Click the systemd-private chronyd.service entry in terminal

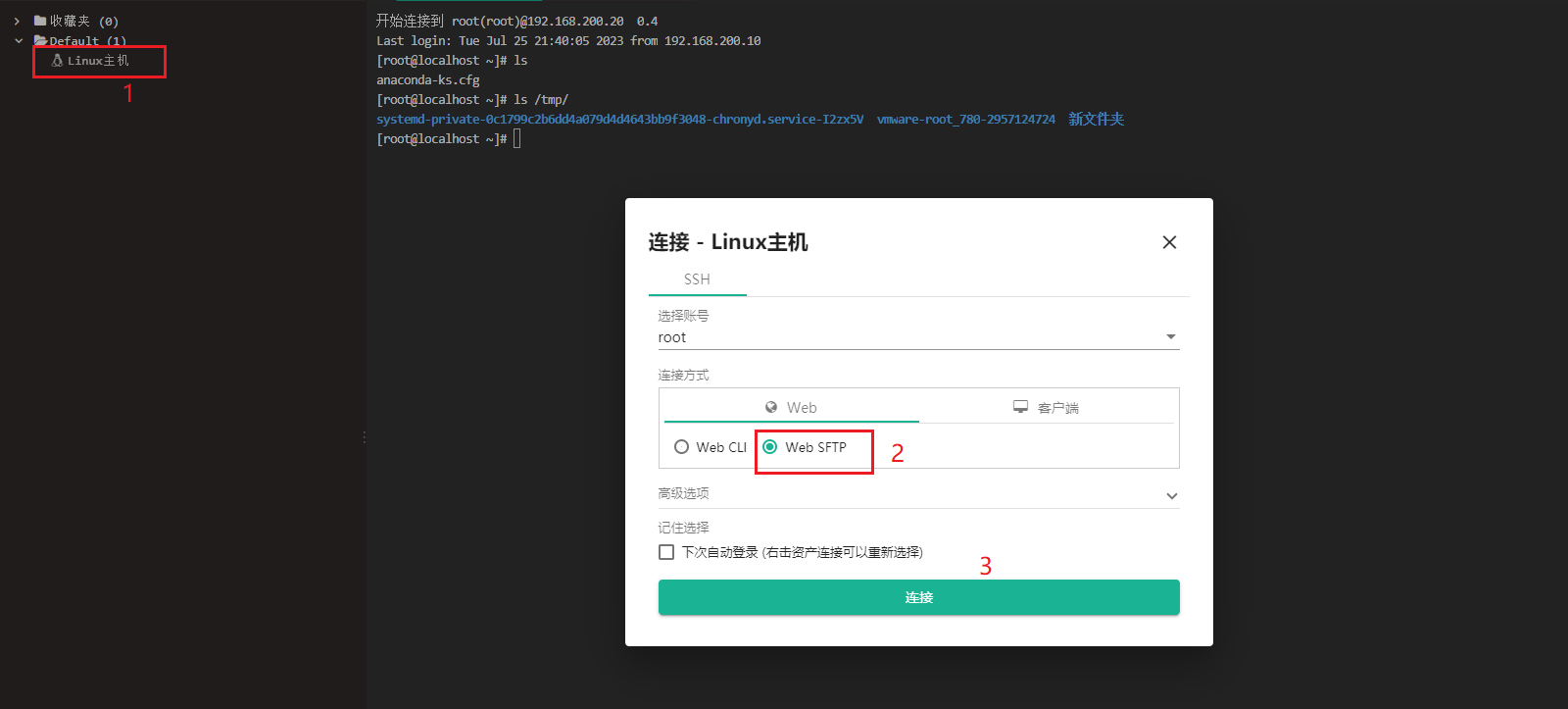pos(620,120)
